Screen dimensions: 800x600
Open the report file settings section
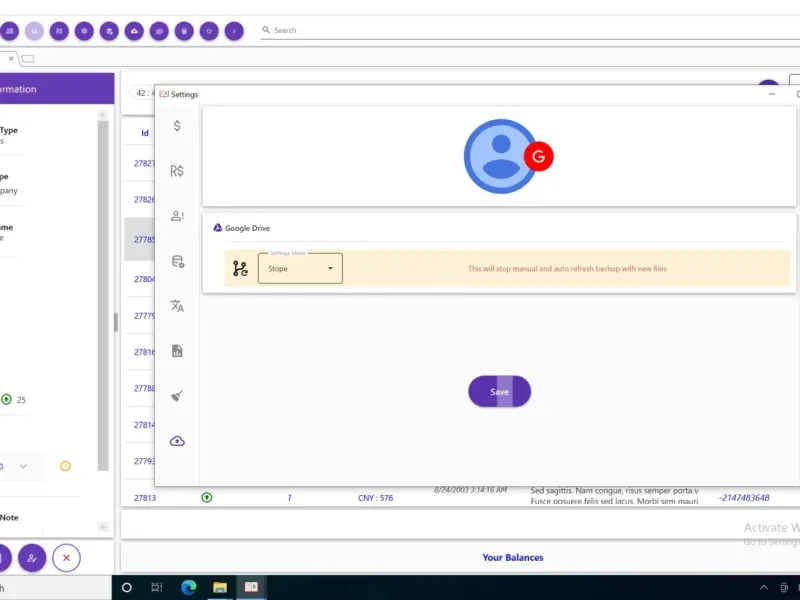click(x=177, y=351)
